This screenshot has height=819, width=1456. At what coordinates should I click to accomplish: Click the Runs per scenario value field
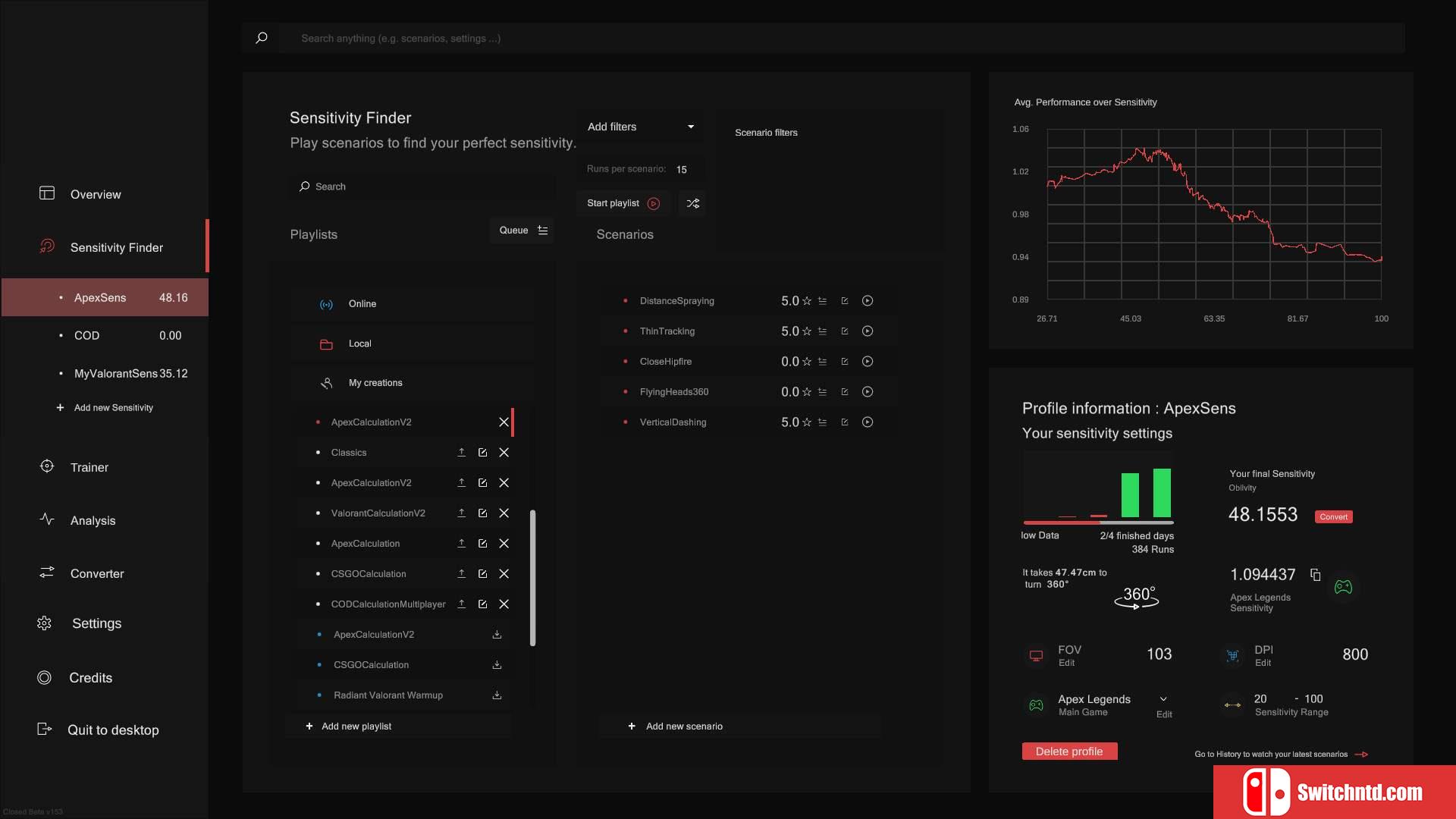tap(682, 169)
